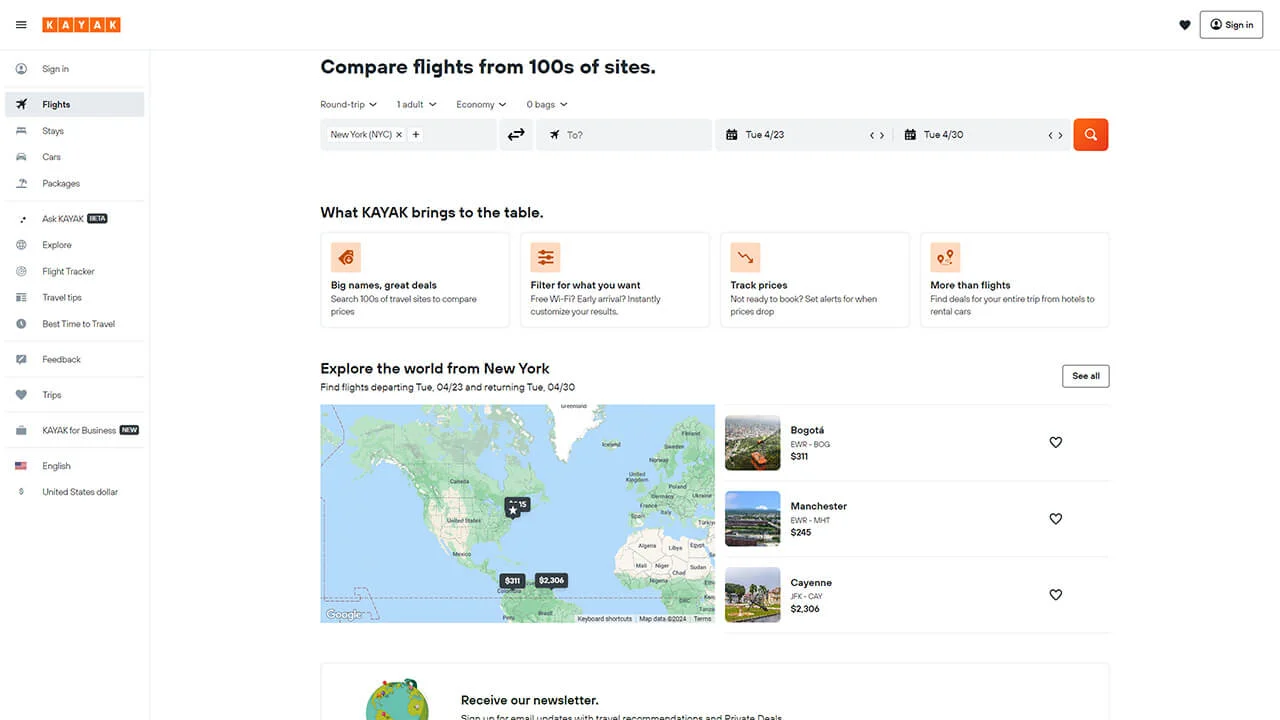Select Sign in from the sidebar
Screen dimensions: 1280x720
click(x=75, y=69)
